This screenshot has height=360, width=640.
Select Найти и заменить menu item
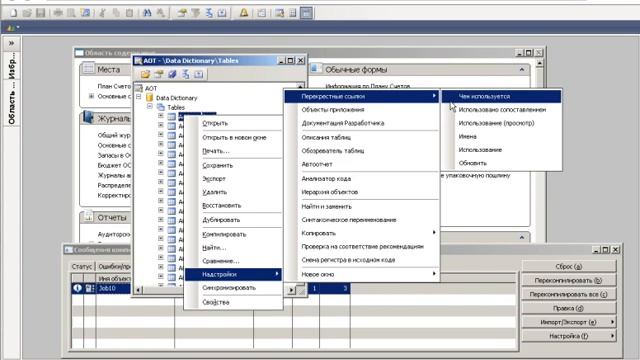362,207
